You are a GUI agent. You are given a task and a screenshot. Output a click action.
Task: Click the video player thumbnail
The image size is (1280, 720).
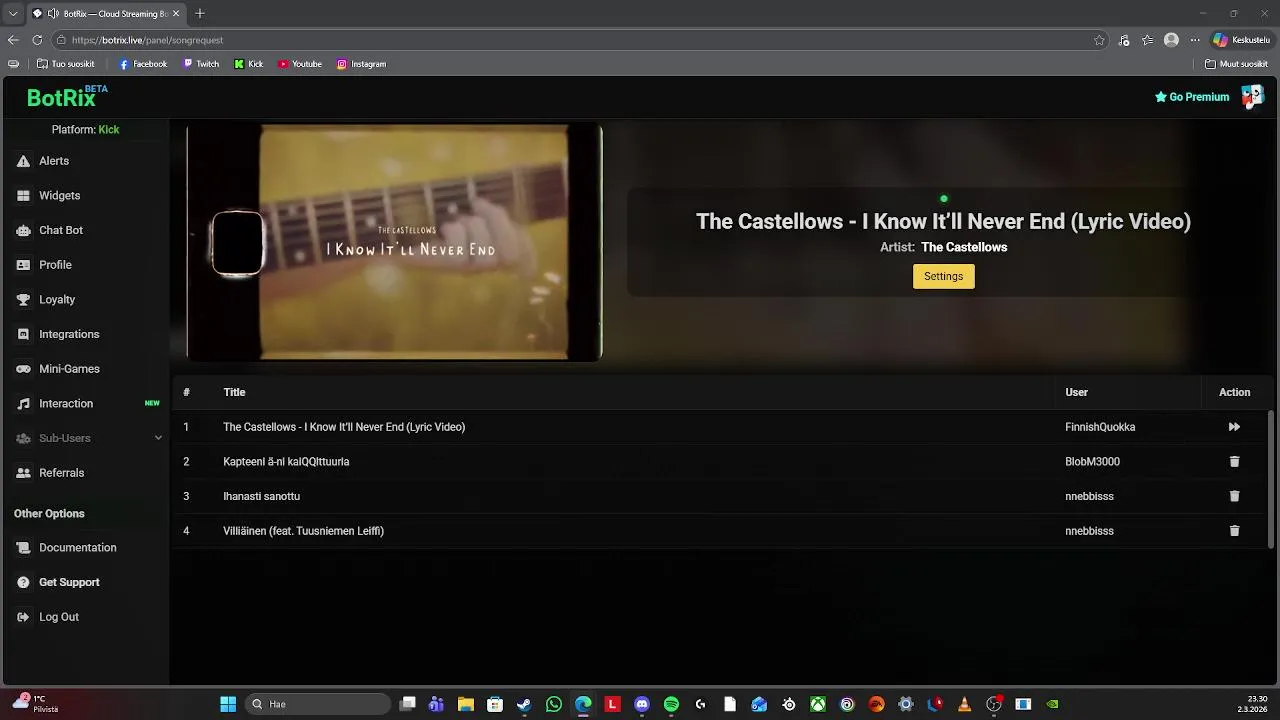tap(394, 242)
